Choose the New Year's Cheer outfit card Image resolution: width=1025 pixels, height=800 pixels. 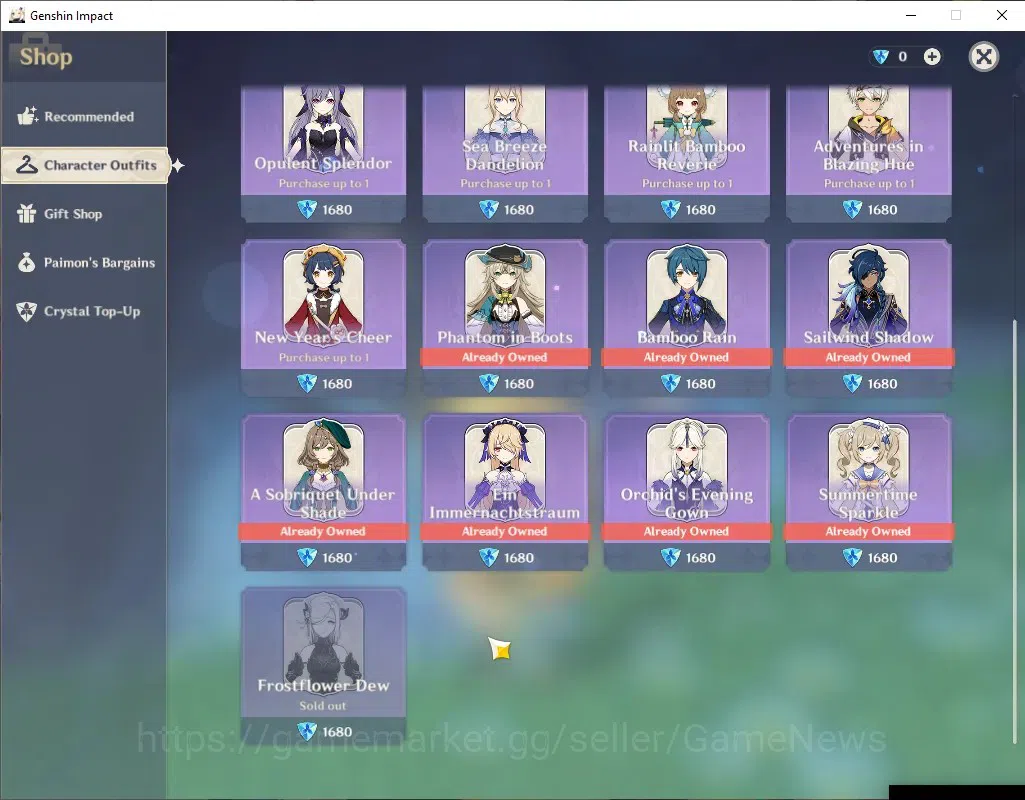tap(324, 318)
